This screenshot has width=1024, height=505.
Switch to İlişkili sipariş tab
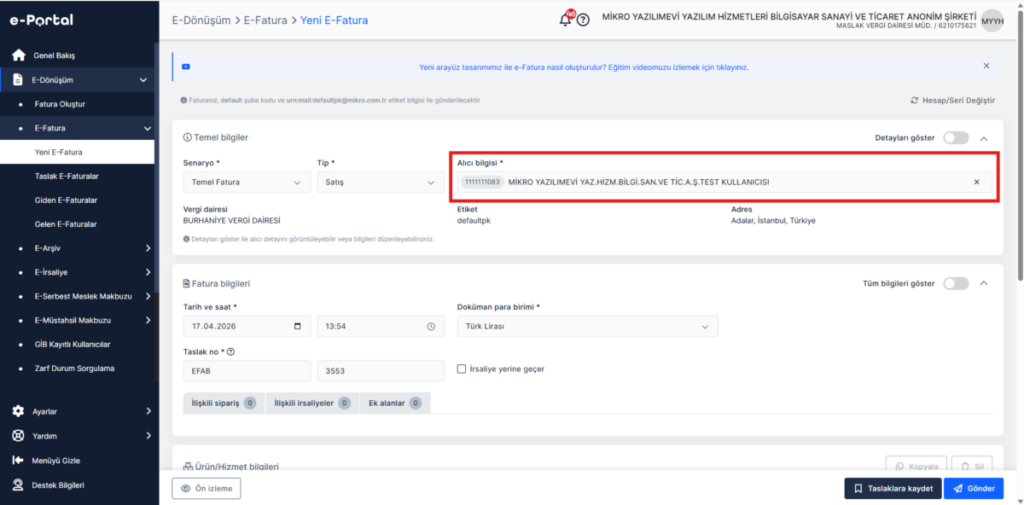pos(224,403)
